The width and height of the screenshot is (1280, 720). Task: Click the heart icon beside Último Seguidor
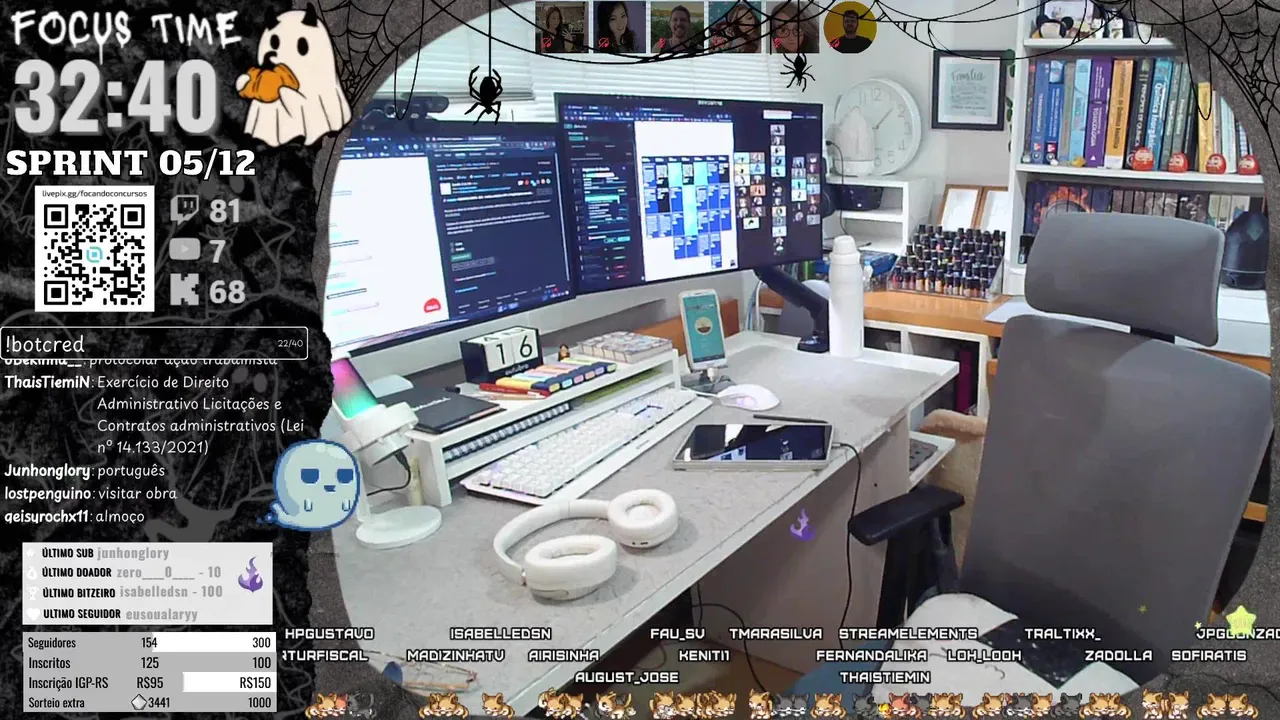click(x=32, y=614)
